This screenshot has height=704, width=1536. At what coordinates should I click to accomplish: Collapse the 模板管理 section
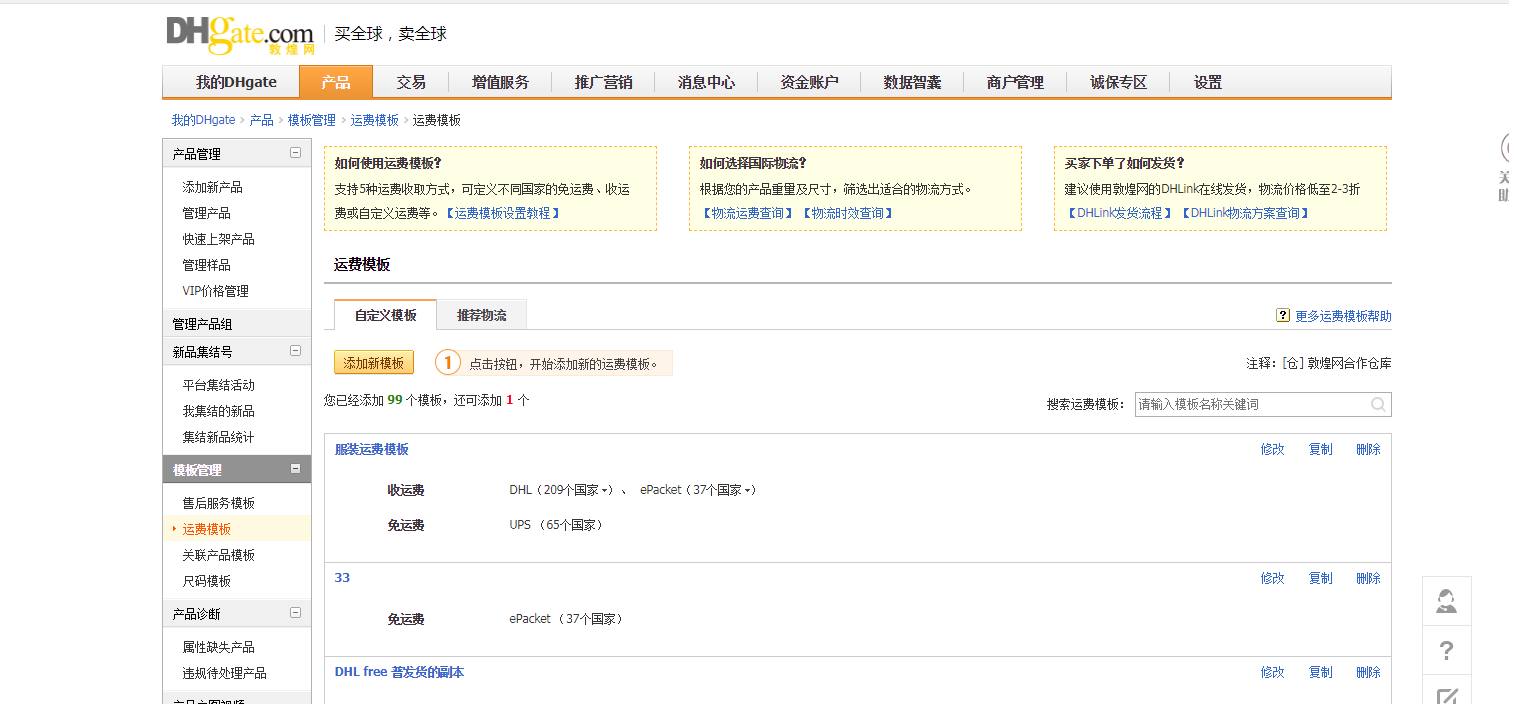pos(296,468)
